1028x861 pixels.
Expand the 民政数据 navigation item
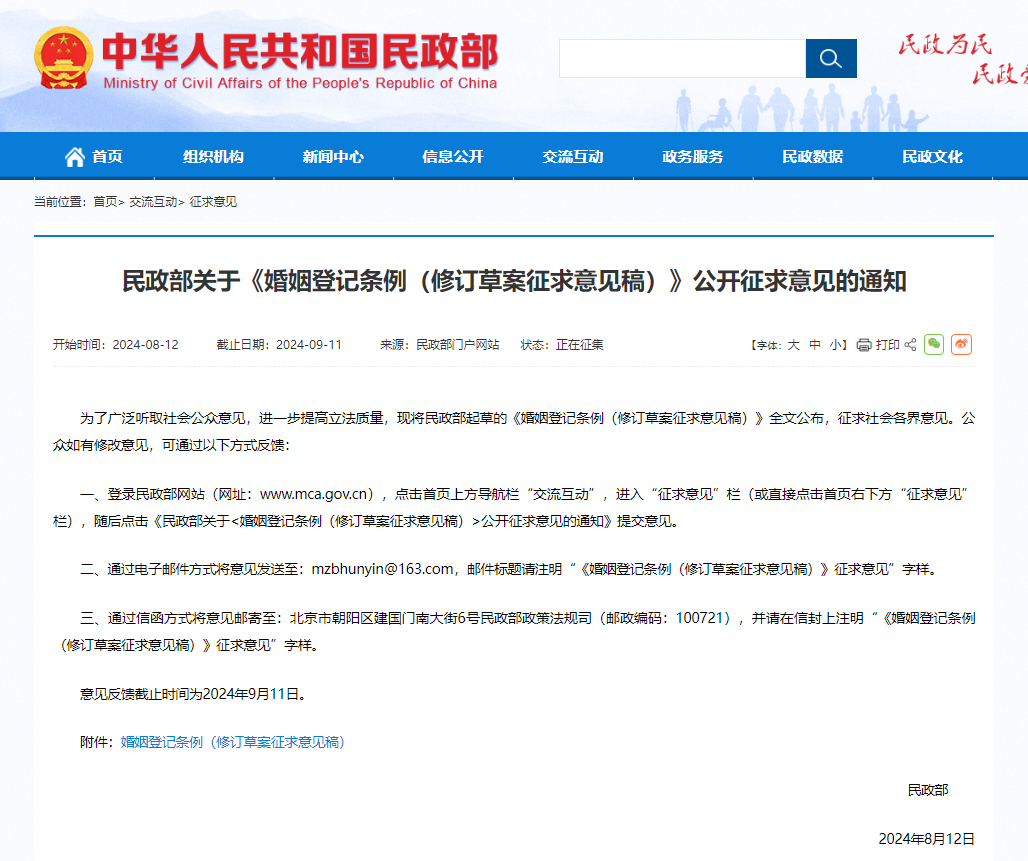click(x=812, y=157)
